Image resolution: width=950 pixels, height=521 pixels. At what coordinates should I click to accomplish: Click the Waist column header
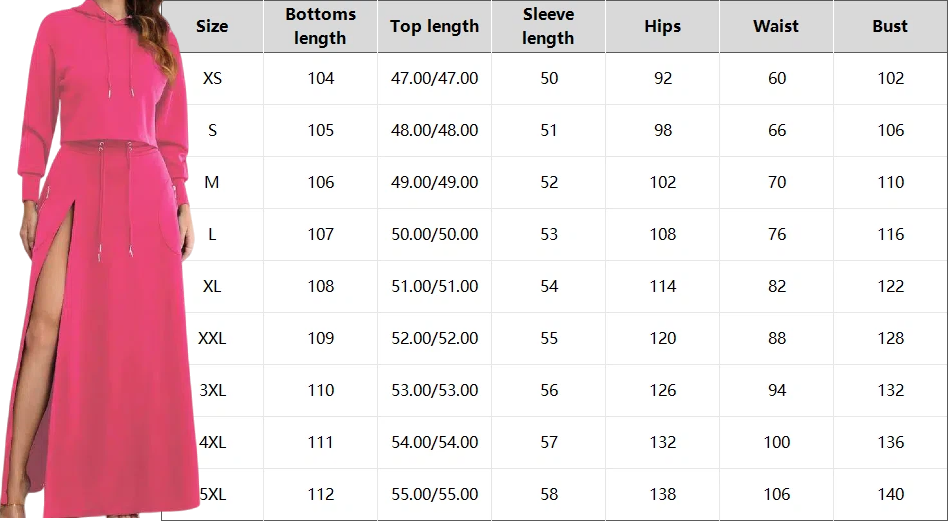(776, 26)
